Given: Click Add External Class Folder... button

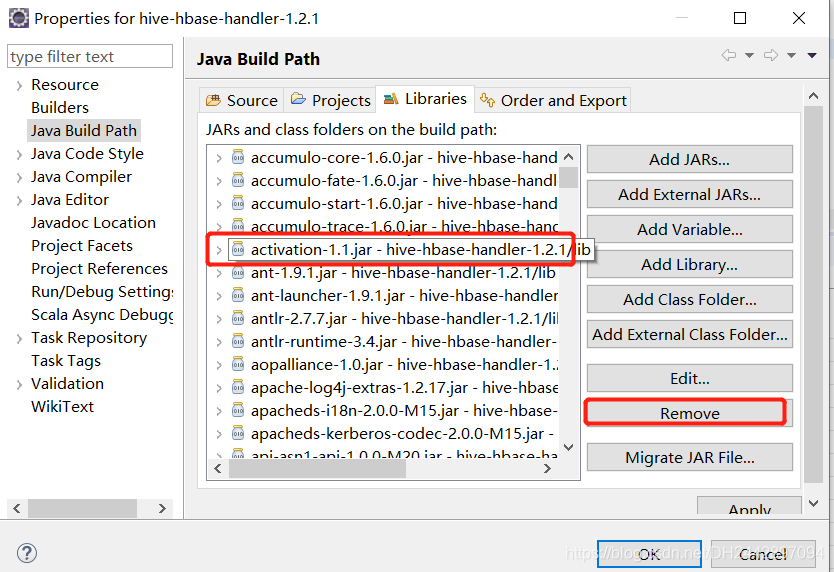Looking at the screenshot, I should pyautogui.click(x=689, y=334).
